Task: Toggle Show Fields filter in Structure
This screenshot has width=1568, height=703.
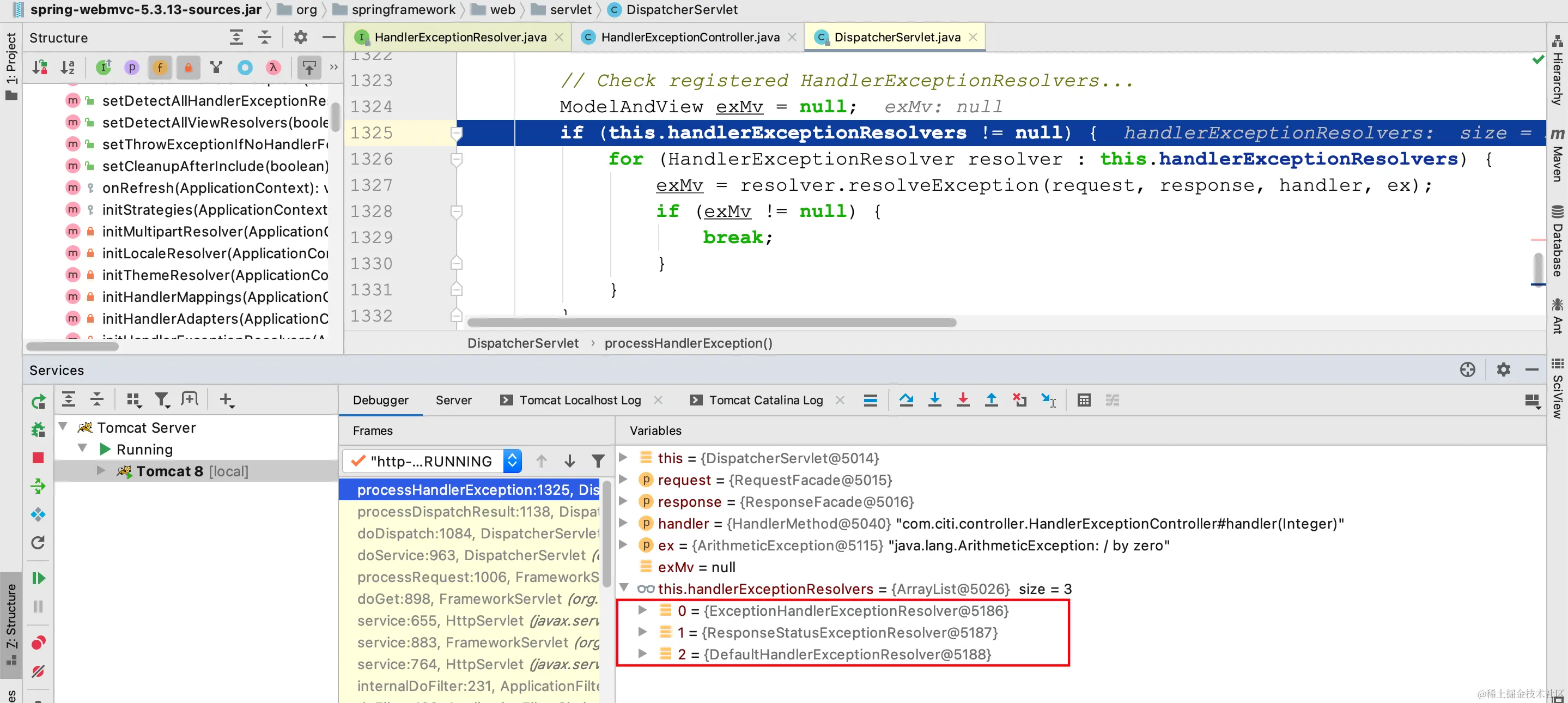Action: point(160,68)
